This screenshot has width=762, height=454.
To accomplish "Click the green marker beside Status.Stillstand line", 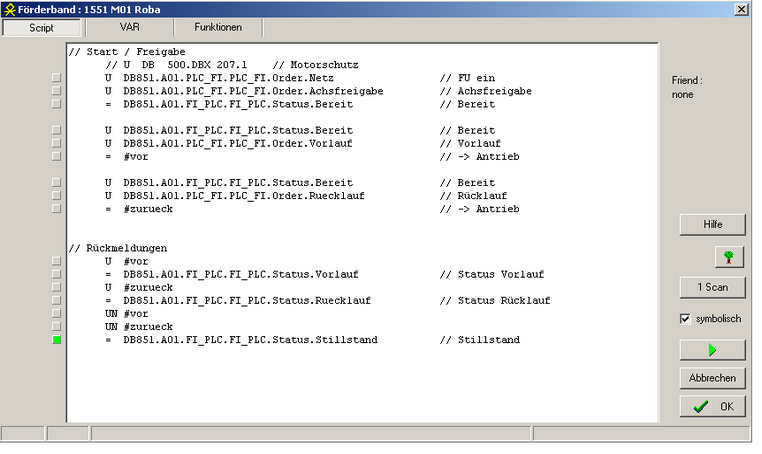I will tap(57, 340).
